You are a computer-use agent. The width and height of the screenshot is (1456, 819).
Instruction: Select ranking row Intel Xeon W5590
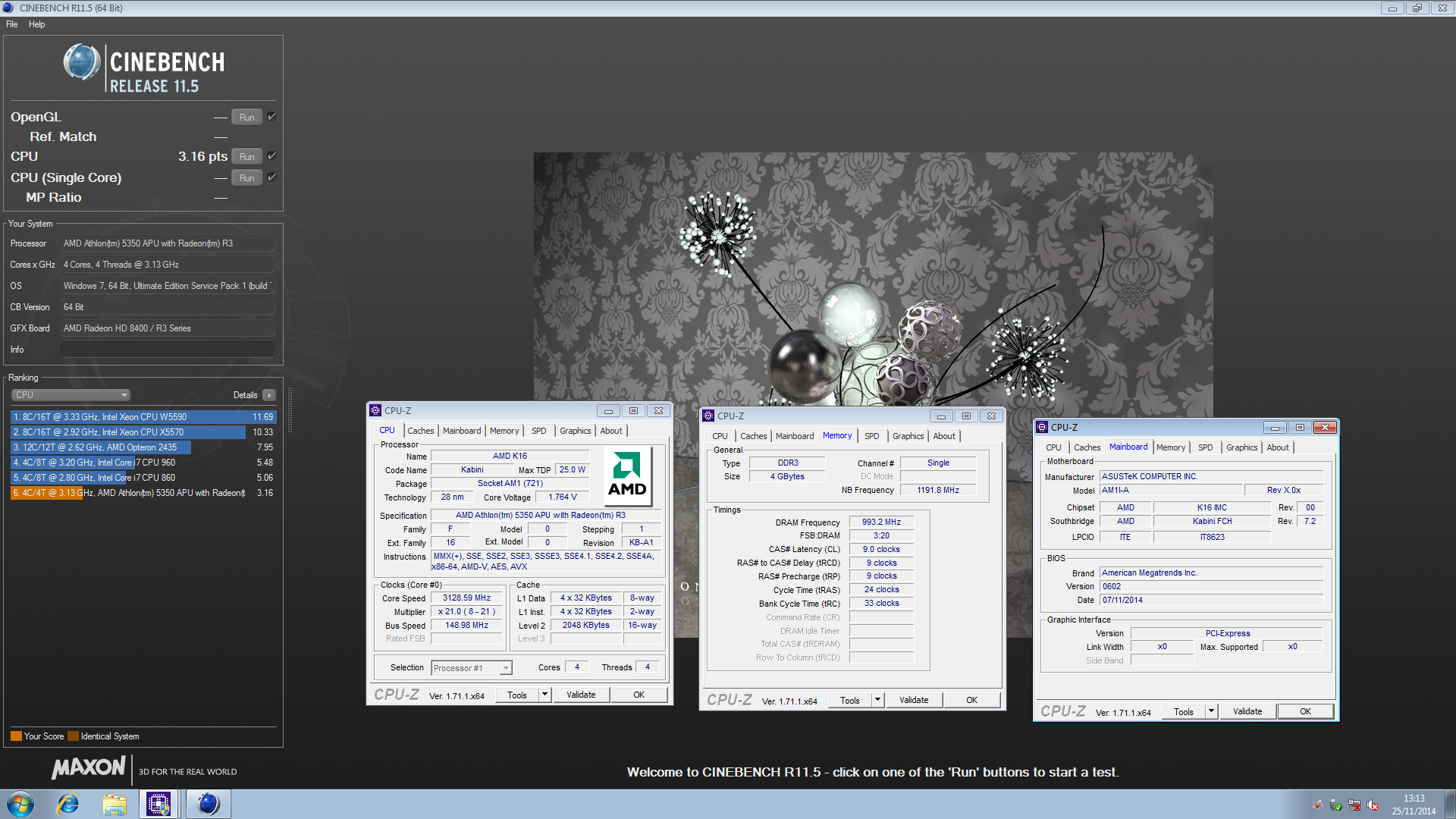(x=143, y=417)
